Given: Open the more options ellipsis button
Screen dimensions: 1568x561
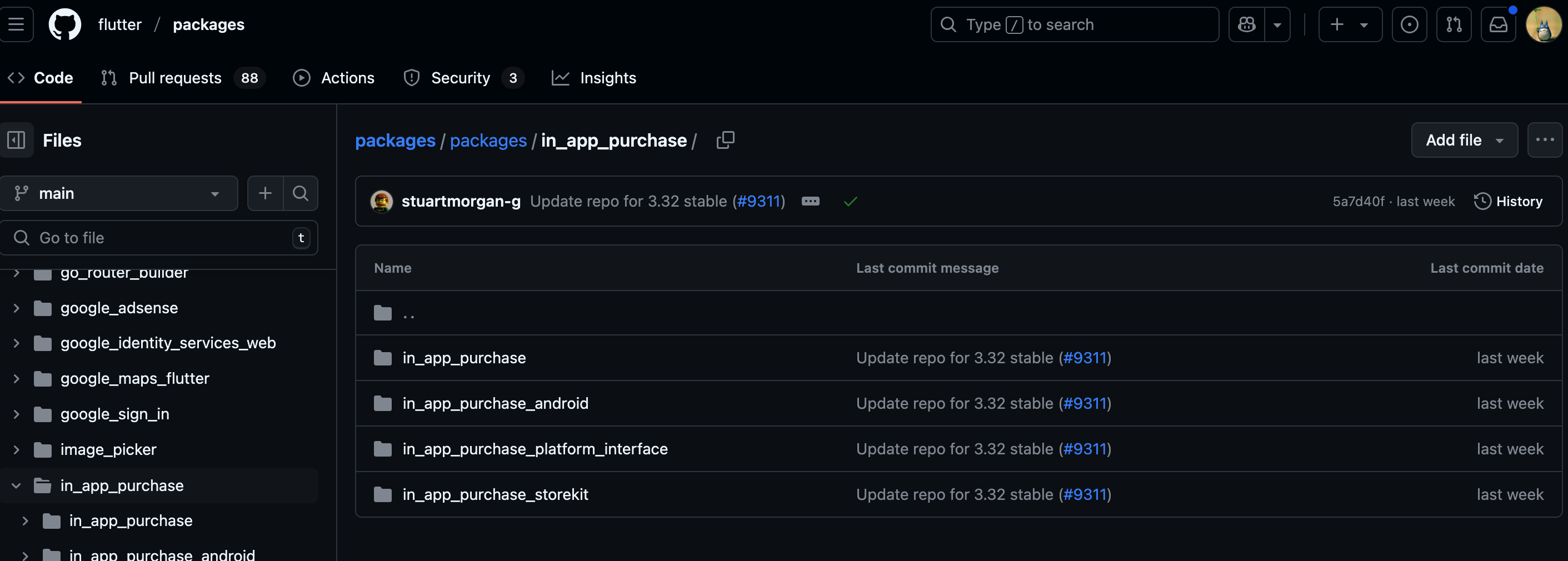Looking at the screenshot, I should click(1544, 140).
